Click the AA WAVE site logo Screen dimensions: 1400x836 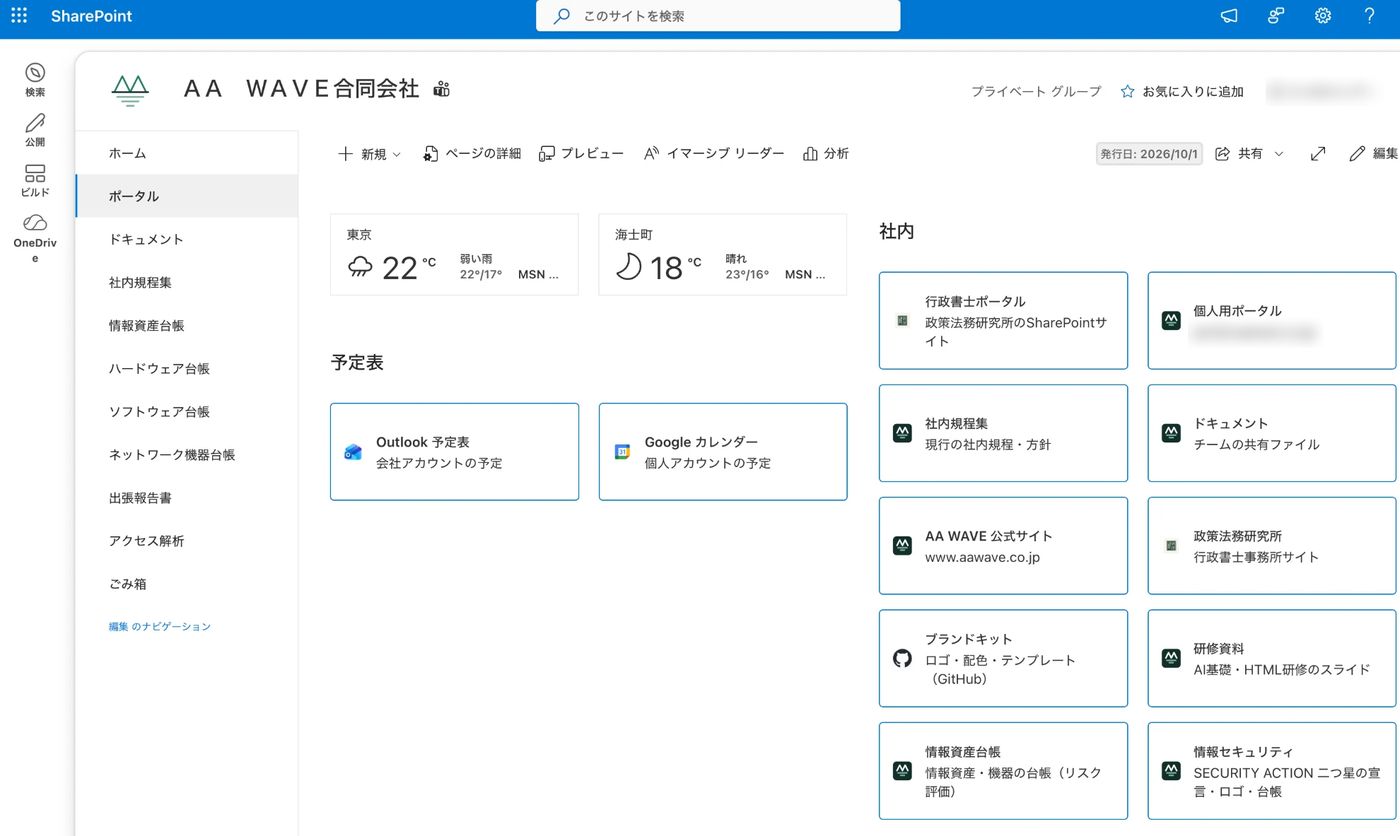(130, 90)
